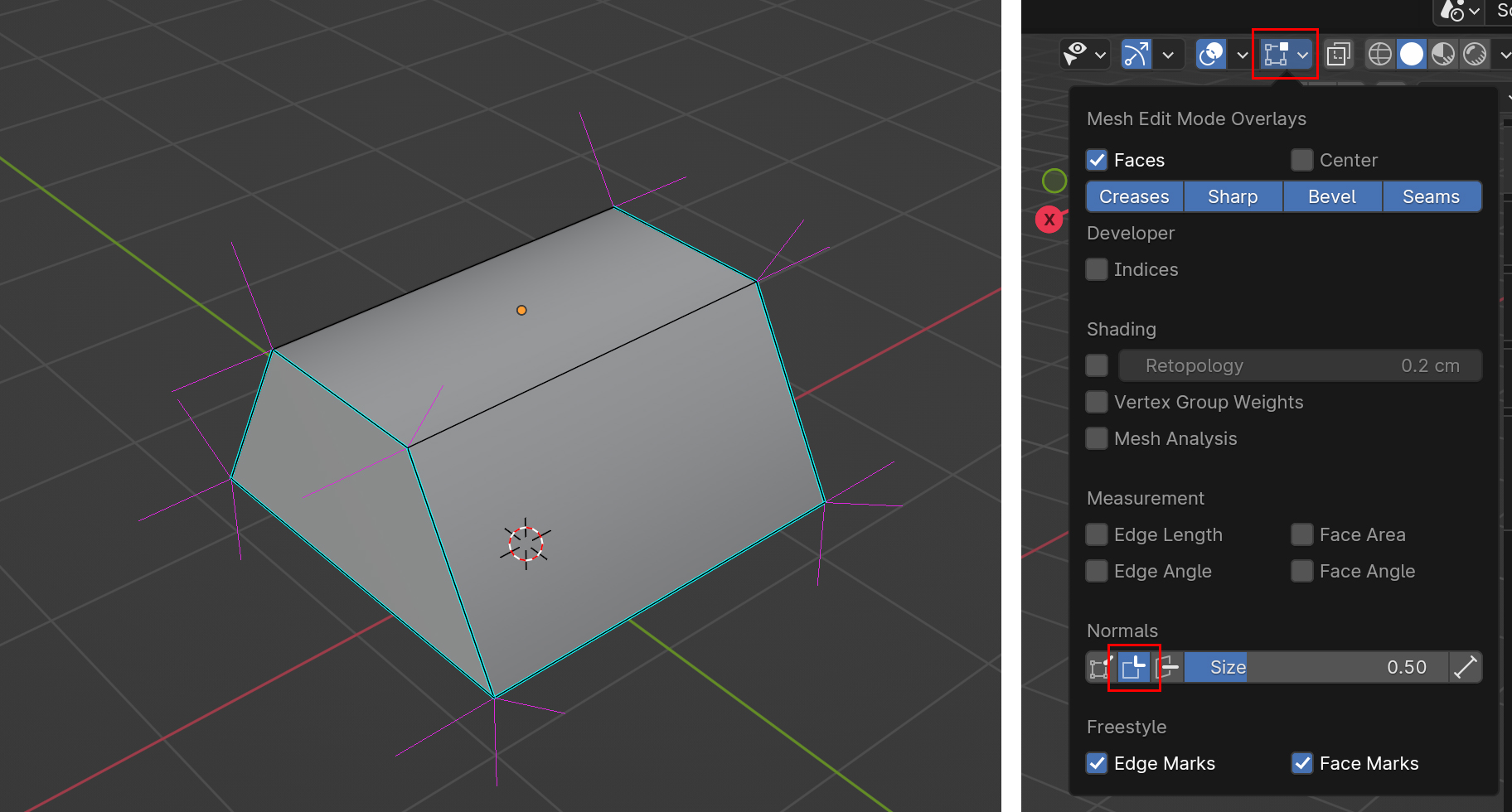The height and width of the screenshot is (812, 1512).
Task: Switch to wireframe viewport shading
Action: tap(1380, 55)
